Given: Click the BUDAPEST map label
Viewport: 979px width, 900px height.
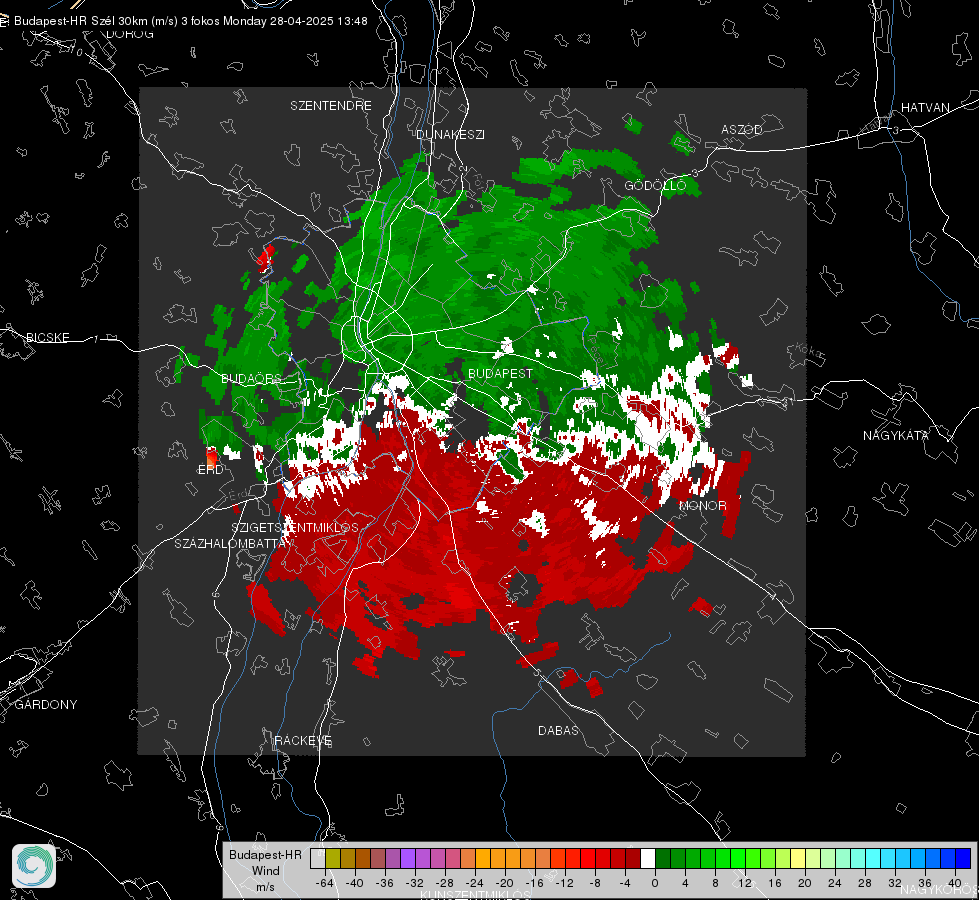Looking at the screenshot, I should (500, 373).
